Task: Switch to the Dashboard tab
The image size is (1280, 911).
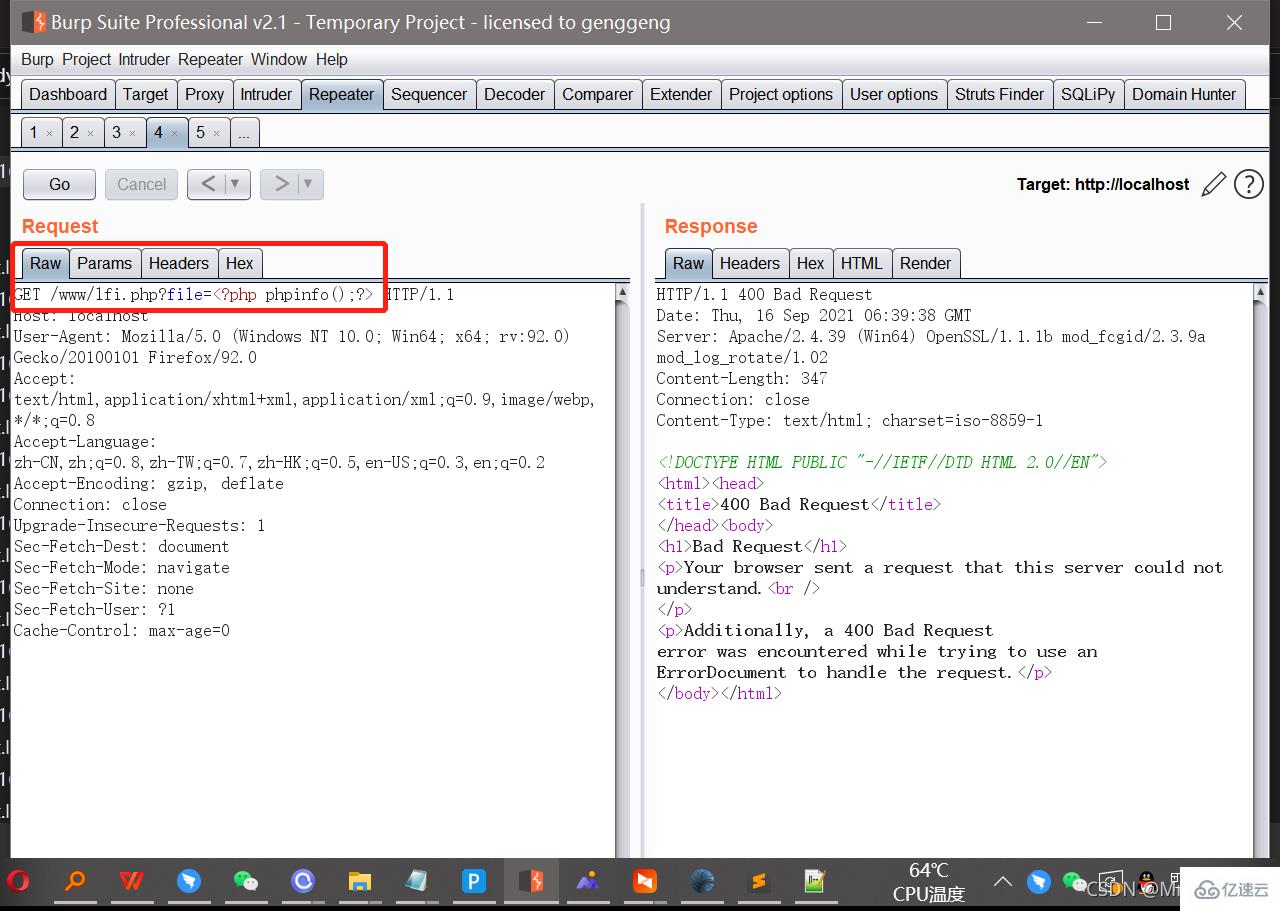Action: click(68, 94)
